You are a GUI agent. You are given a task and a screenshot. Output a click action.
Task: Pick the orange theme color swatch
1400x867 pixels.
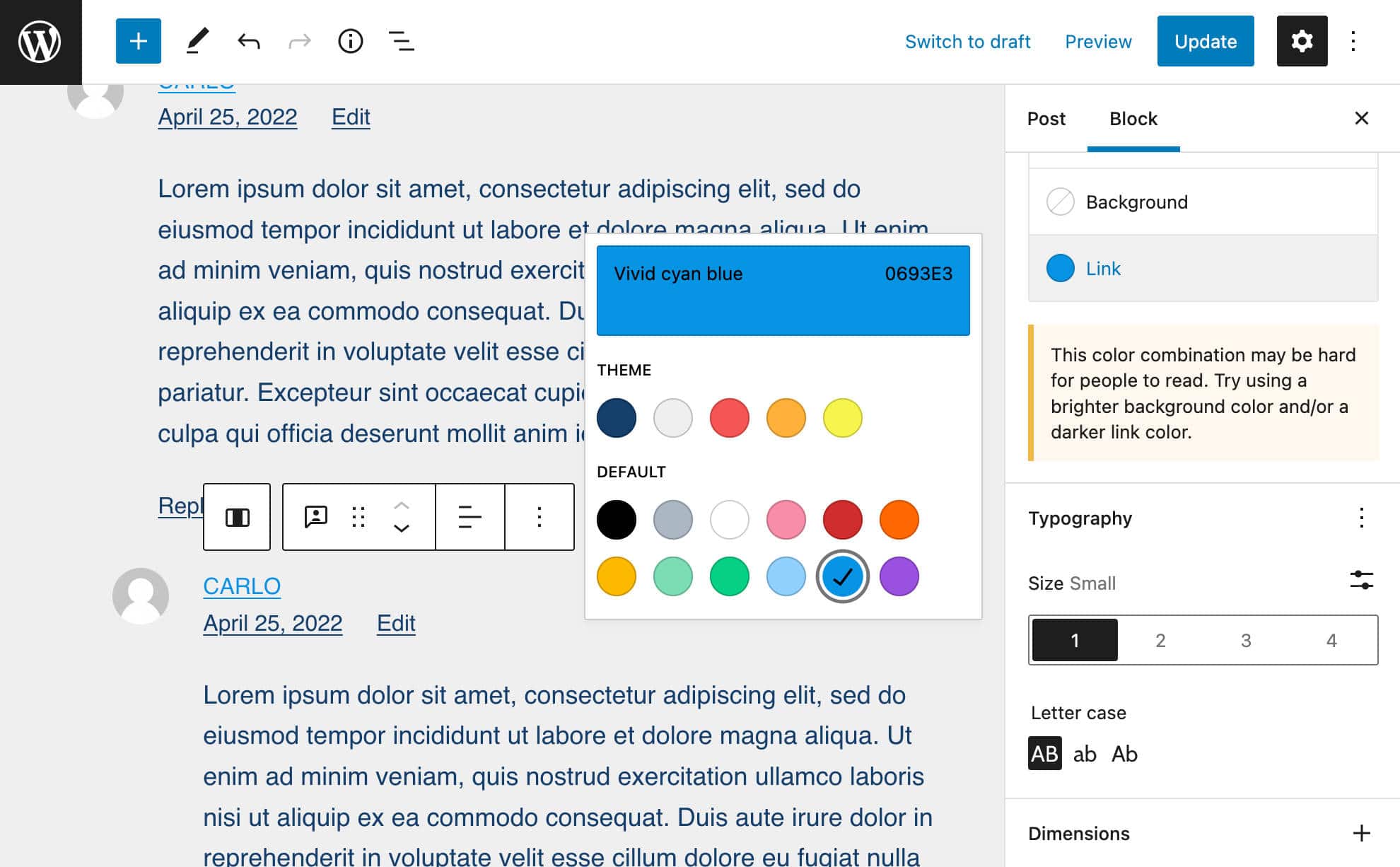coord(786,418)
